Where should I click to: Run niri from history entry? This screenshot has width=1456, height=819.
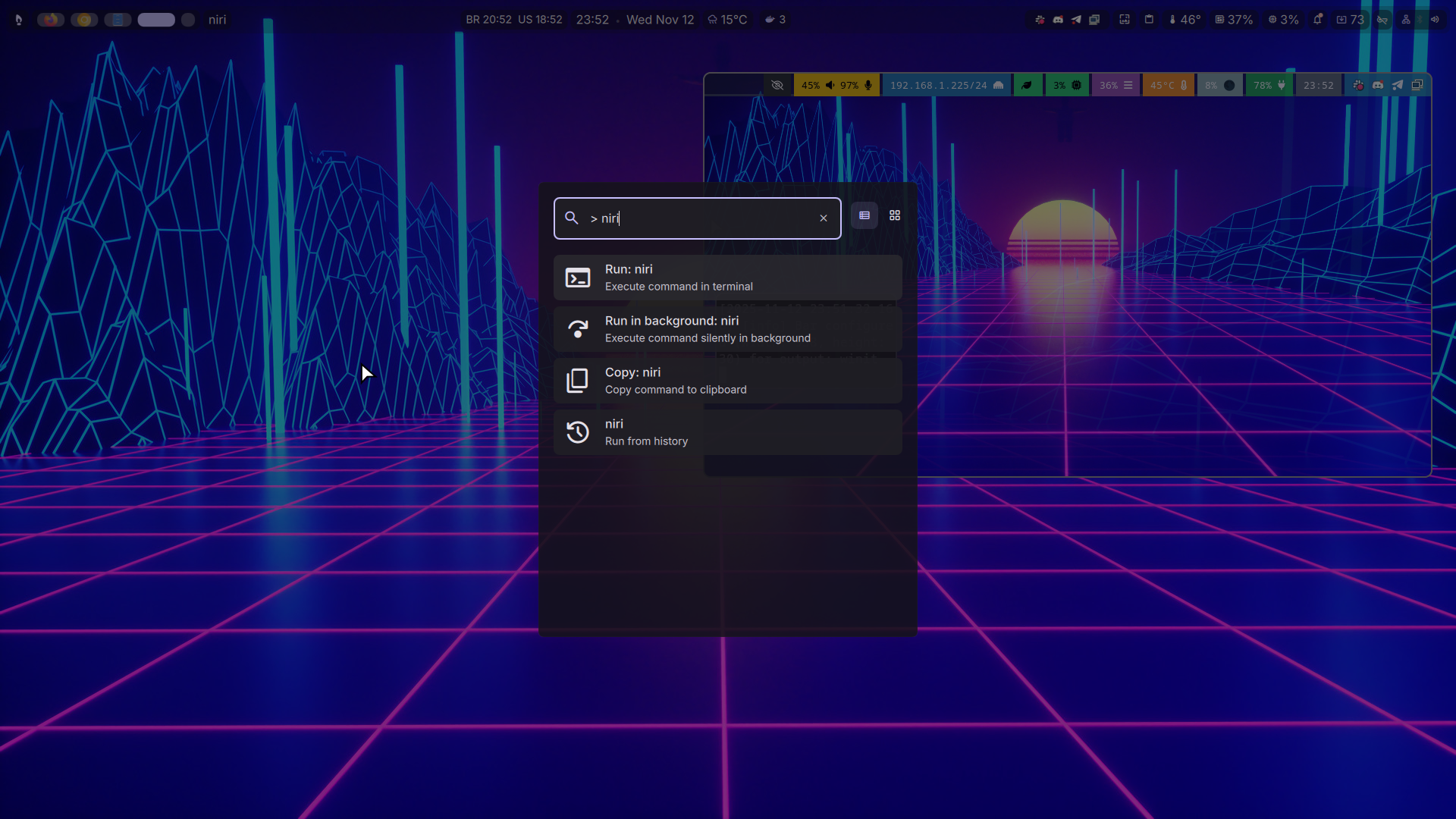pos(728,432)
